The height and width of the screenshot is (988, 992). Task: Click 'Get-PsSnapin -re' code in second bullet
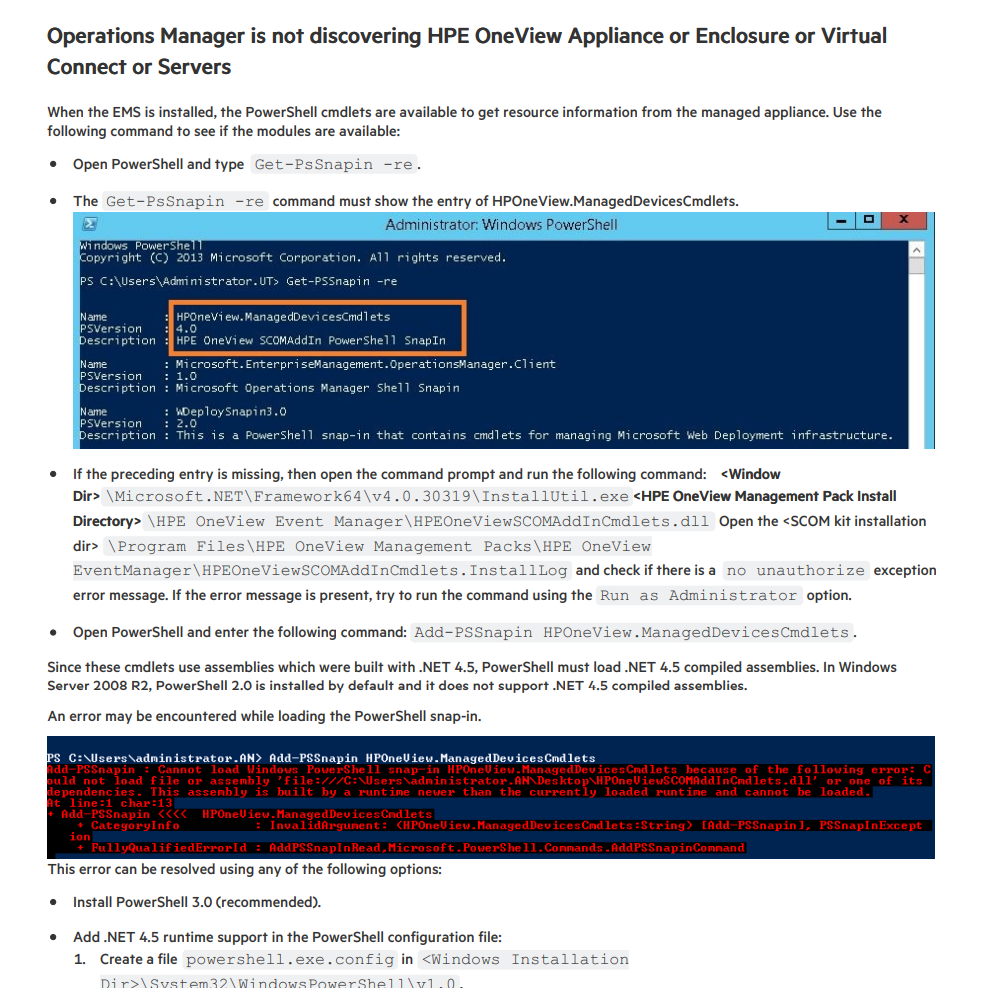coord(185,201)
